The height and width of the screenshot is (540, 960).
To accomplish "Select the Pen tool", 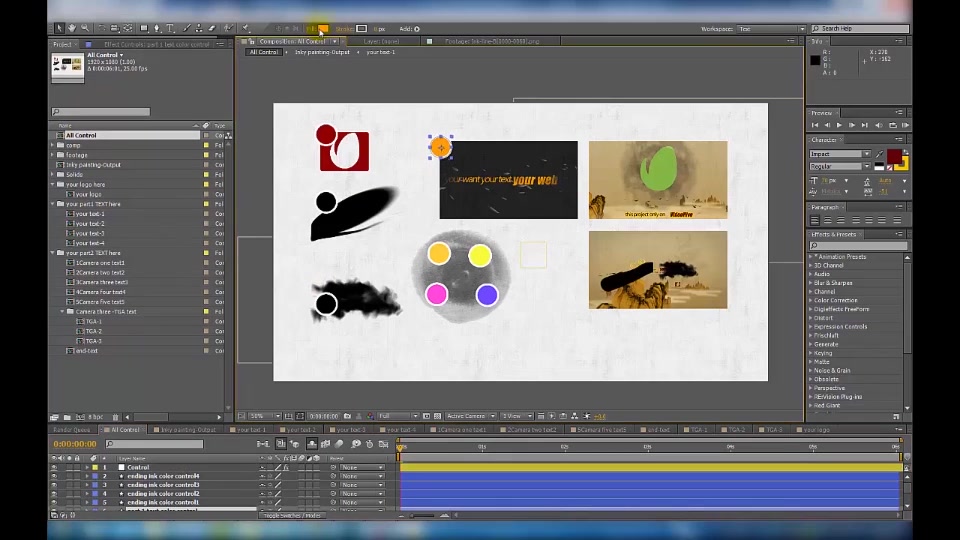I will [x=157, y=28].
